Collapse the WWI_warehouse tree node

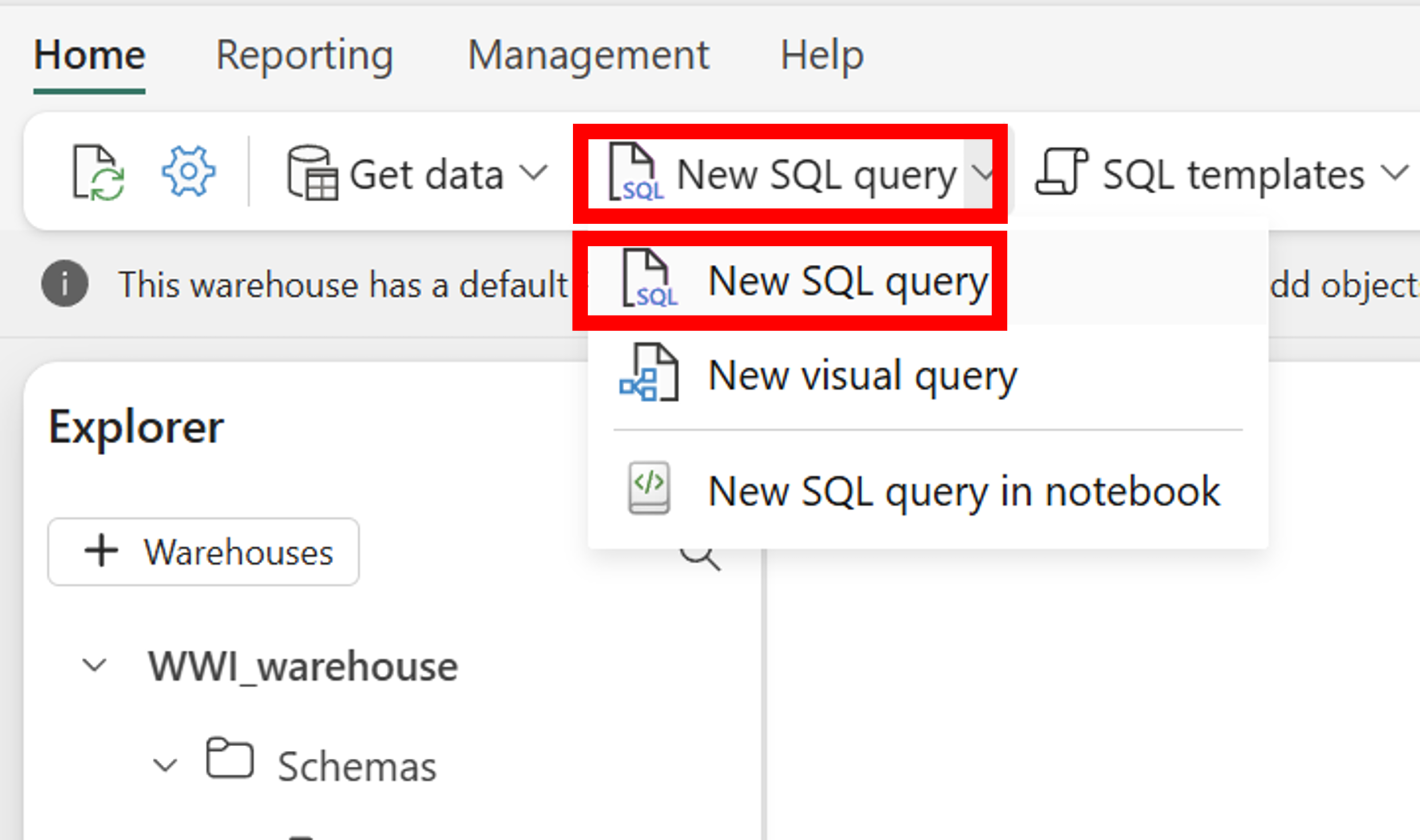pyautogui.click(x=94, y=665)
